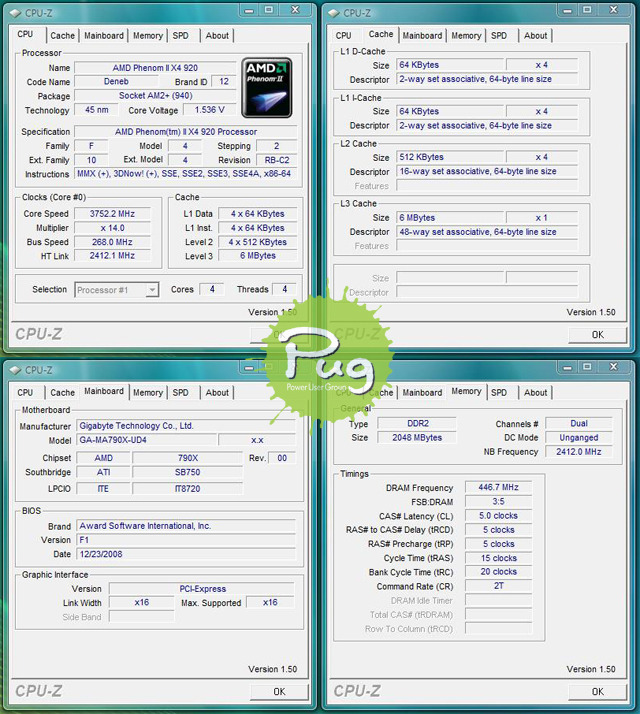Click Southbridge value SB750
This screenshot has height=714, width=640.
[187, 472]
